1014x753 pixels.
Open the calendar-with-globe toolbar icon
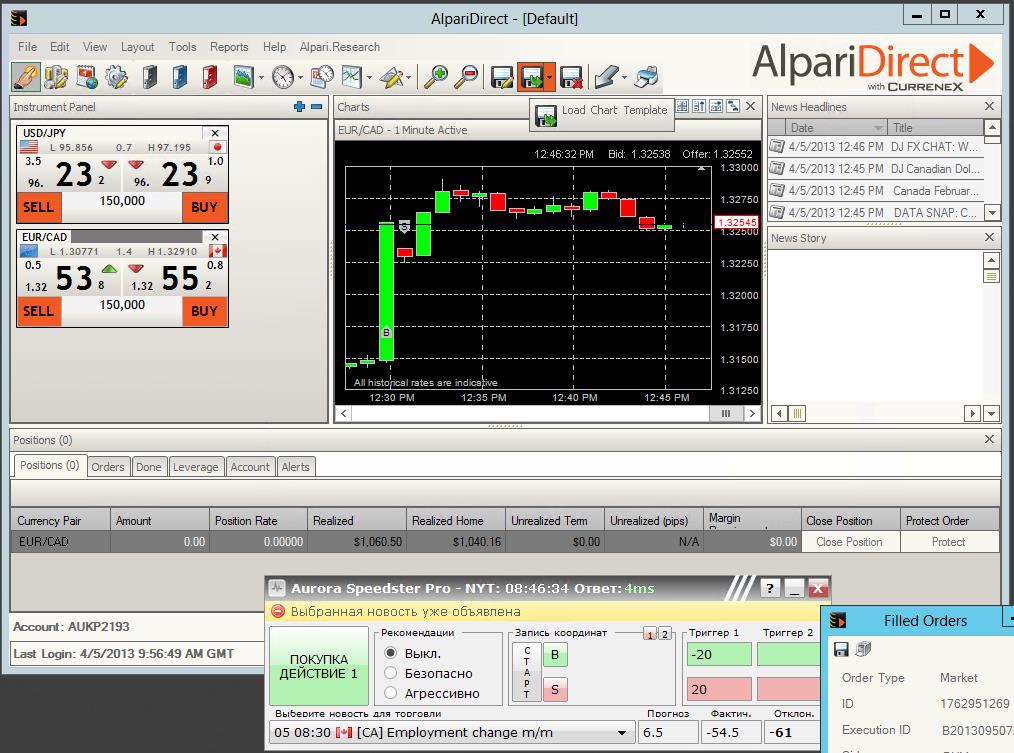click(87, 77)
